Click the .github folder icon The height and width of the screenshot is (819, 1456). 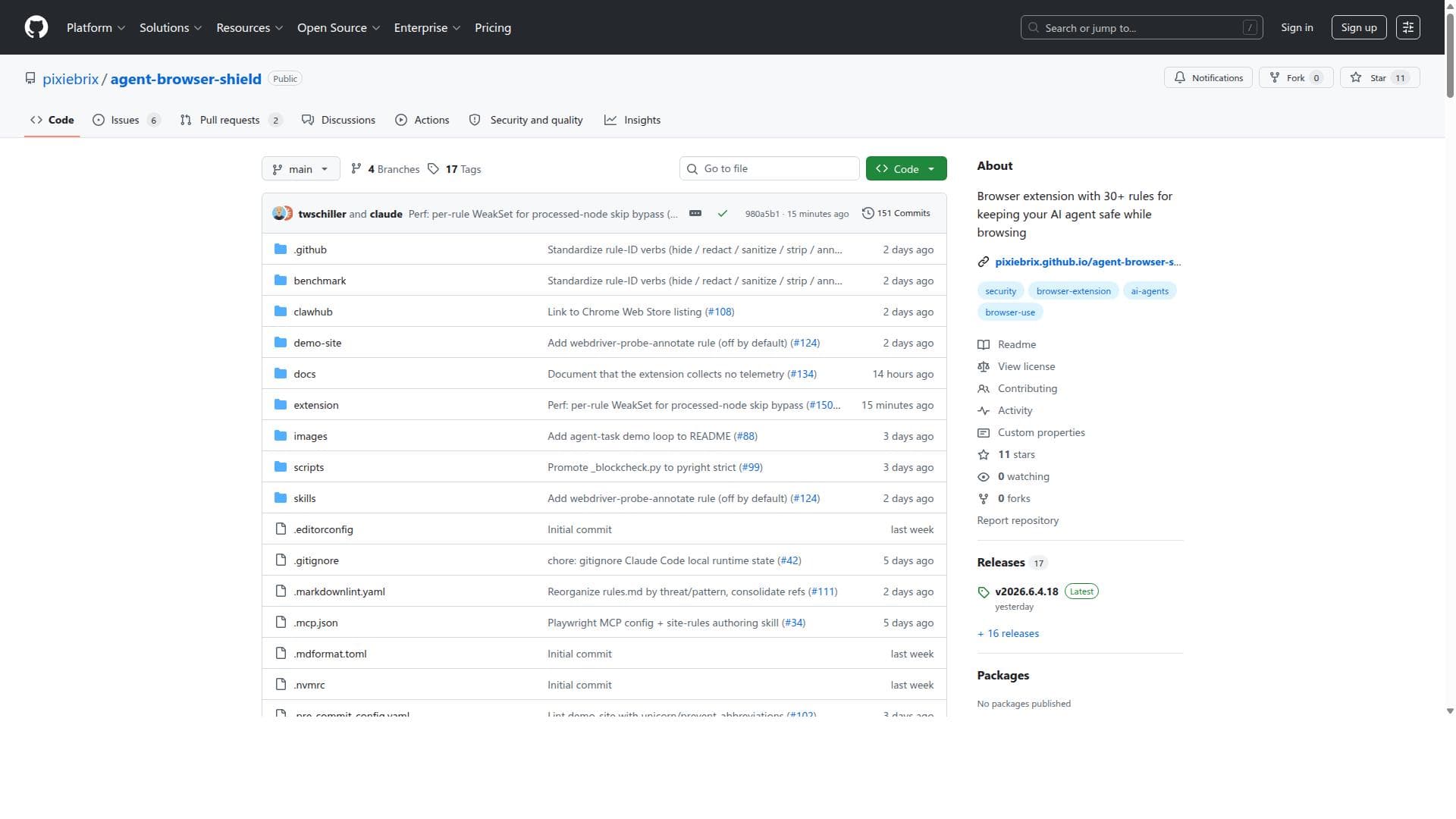point(281,249)
